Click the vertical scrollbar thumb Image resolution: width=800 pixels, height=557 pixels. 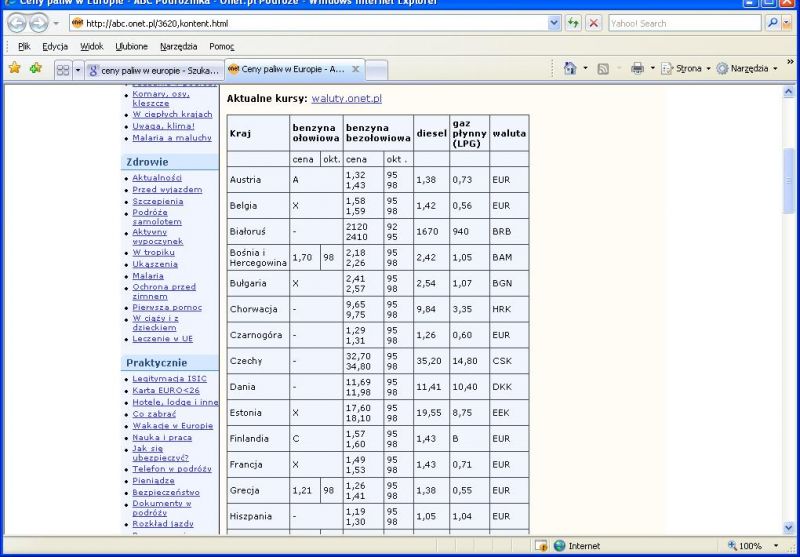click(x=788, y=181)
